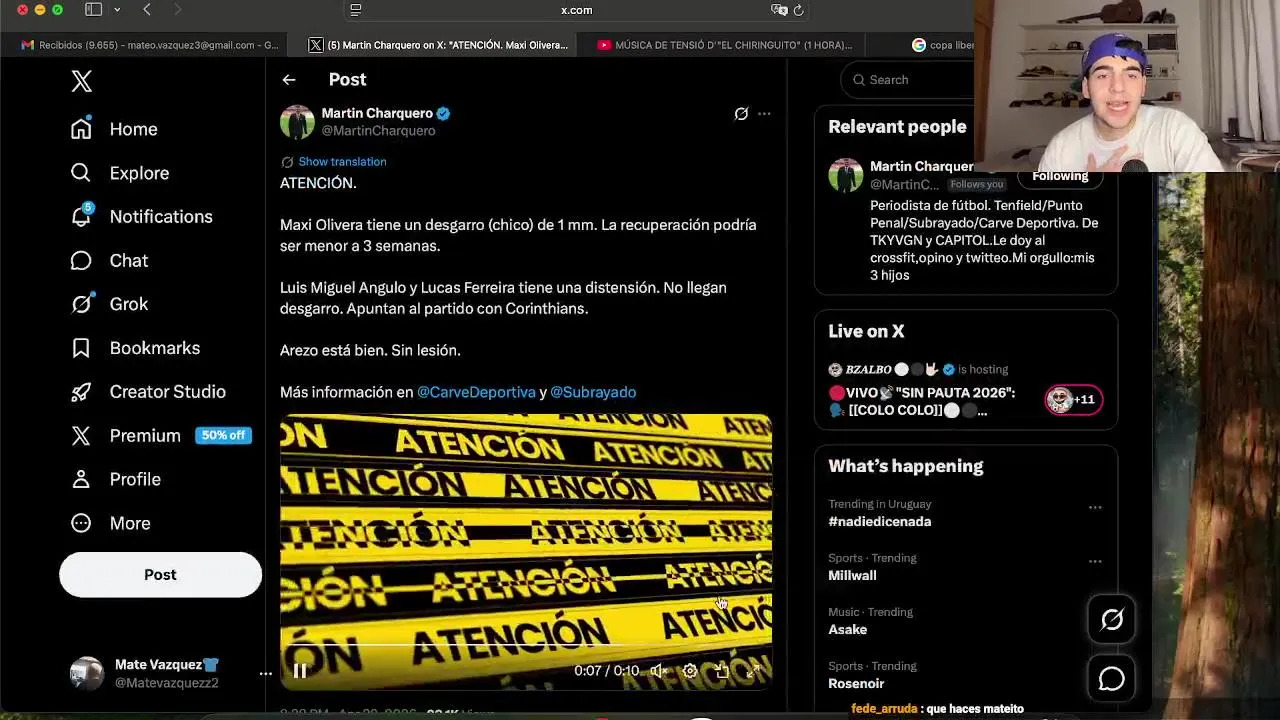The width and height of the screenshot is (1280, 720).
Task: Click the Home house icon
Action: point(81,129)
